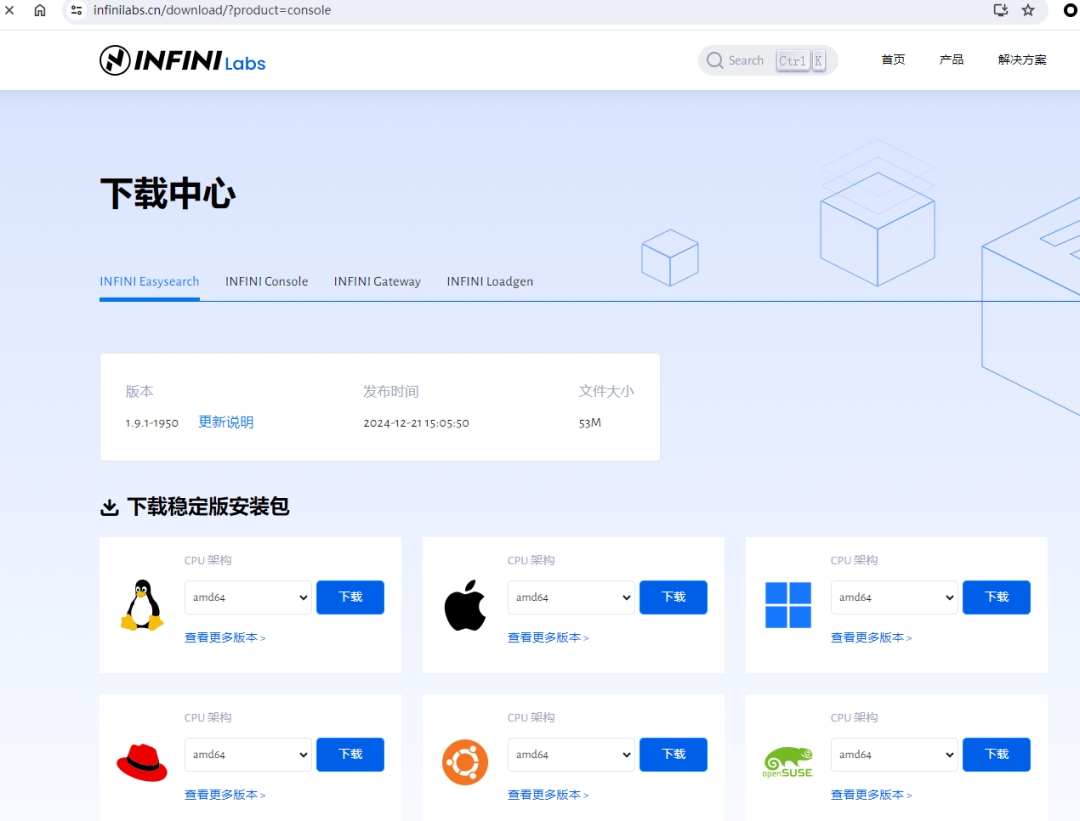Open 解决方案 menu in top navigation
The image size is (1080, 821).
point(1022,60)
